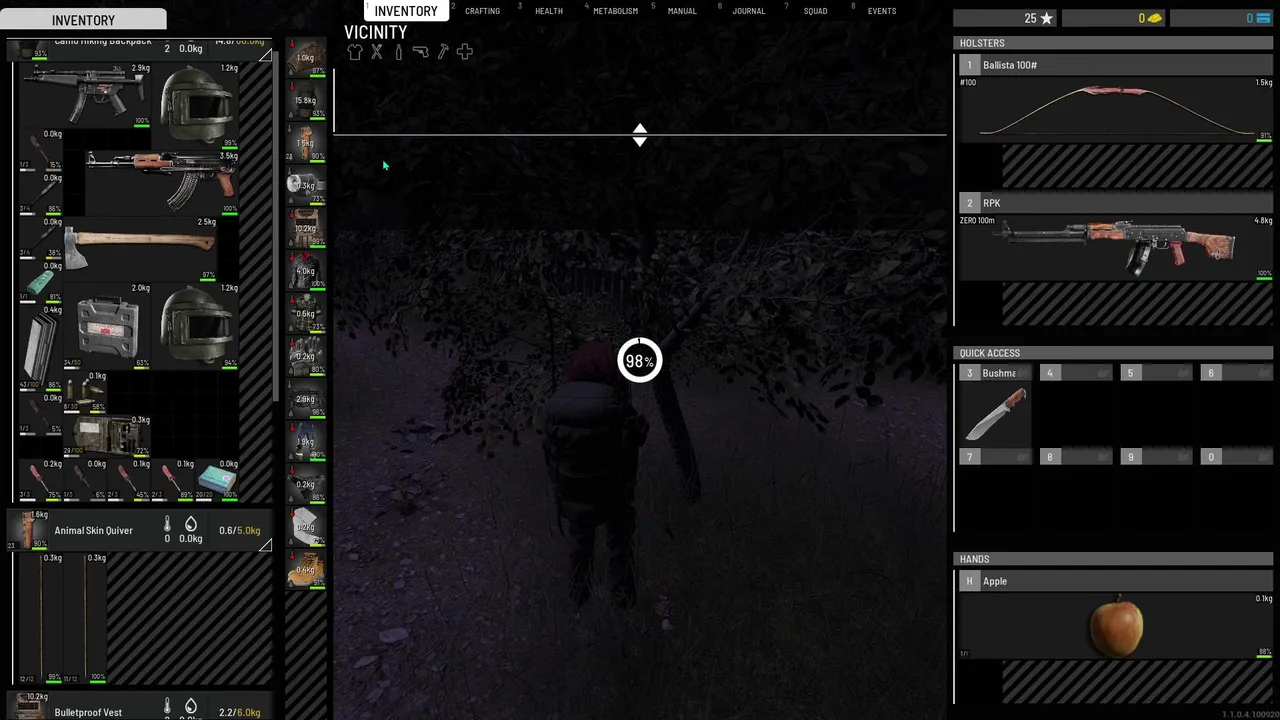Filter vicinity by pistol weapons icon
Screen dimensions: 1280x720
click(x=420, y=52)
